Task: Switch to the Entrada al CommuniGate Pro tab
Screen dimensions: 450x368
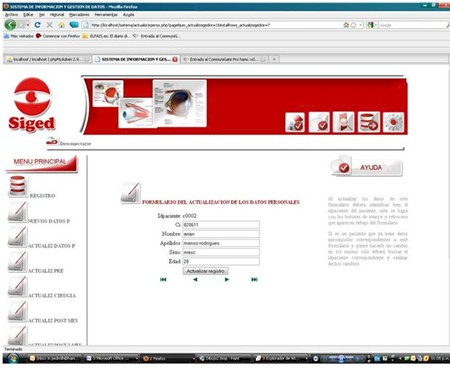Action: coord(224,59)
